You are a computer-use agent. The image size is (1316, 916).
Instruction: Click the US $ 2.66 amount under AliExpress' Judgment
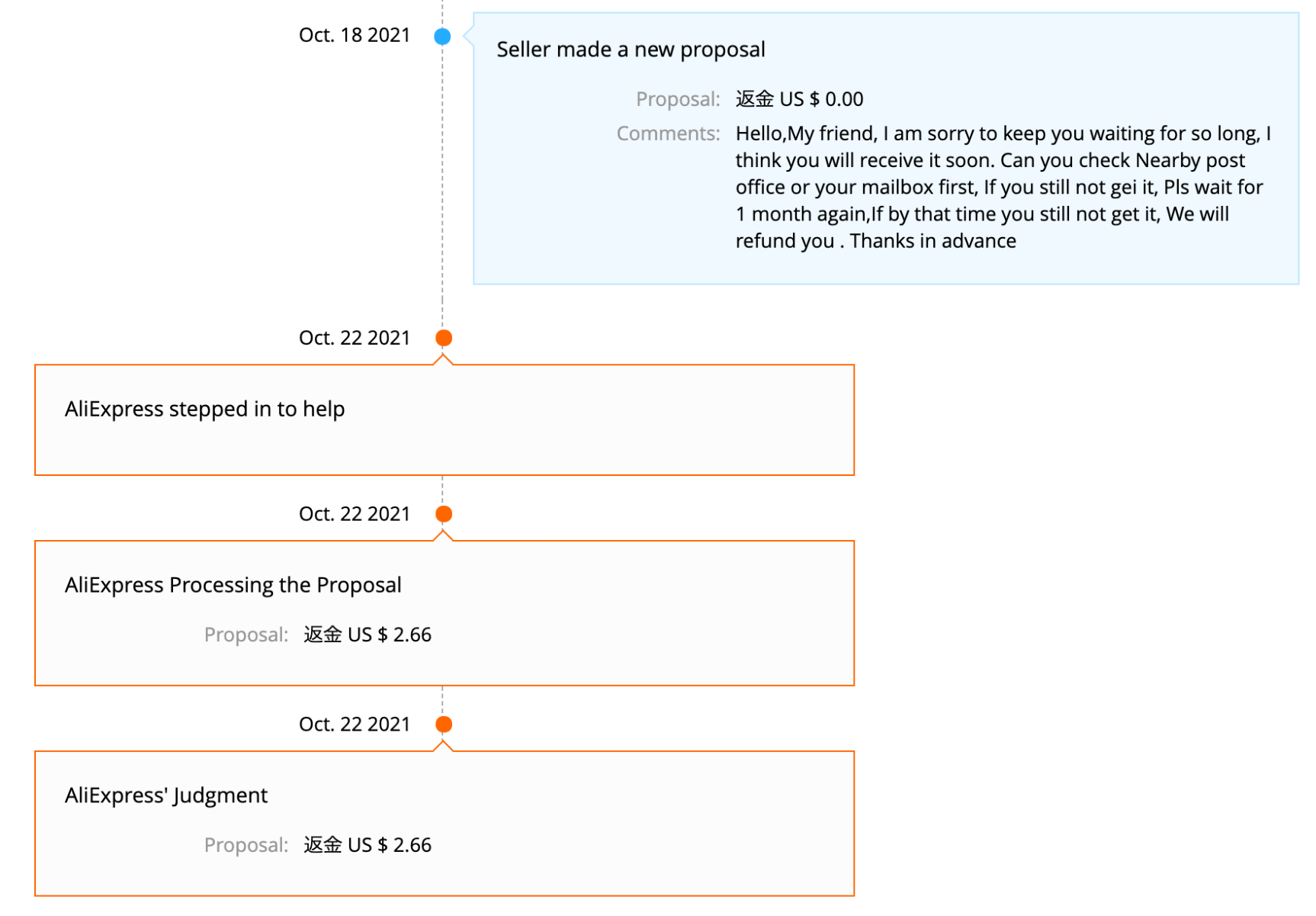[368, 845]
